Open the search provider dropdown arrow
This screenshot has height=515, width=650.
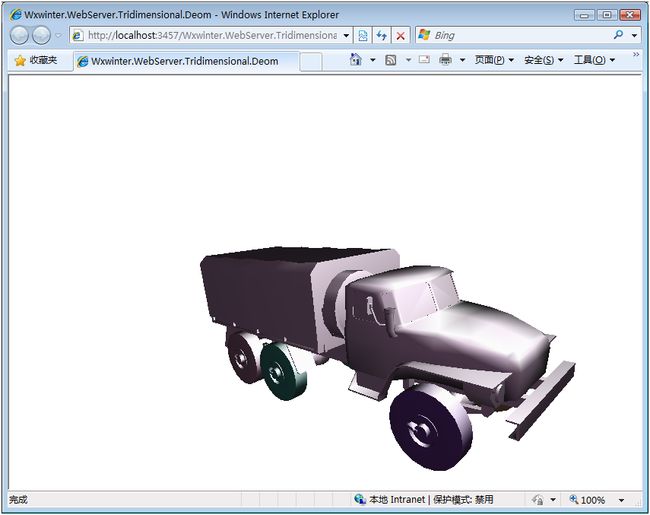pos(634,36)
